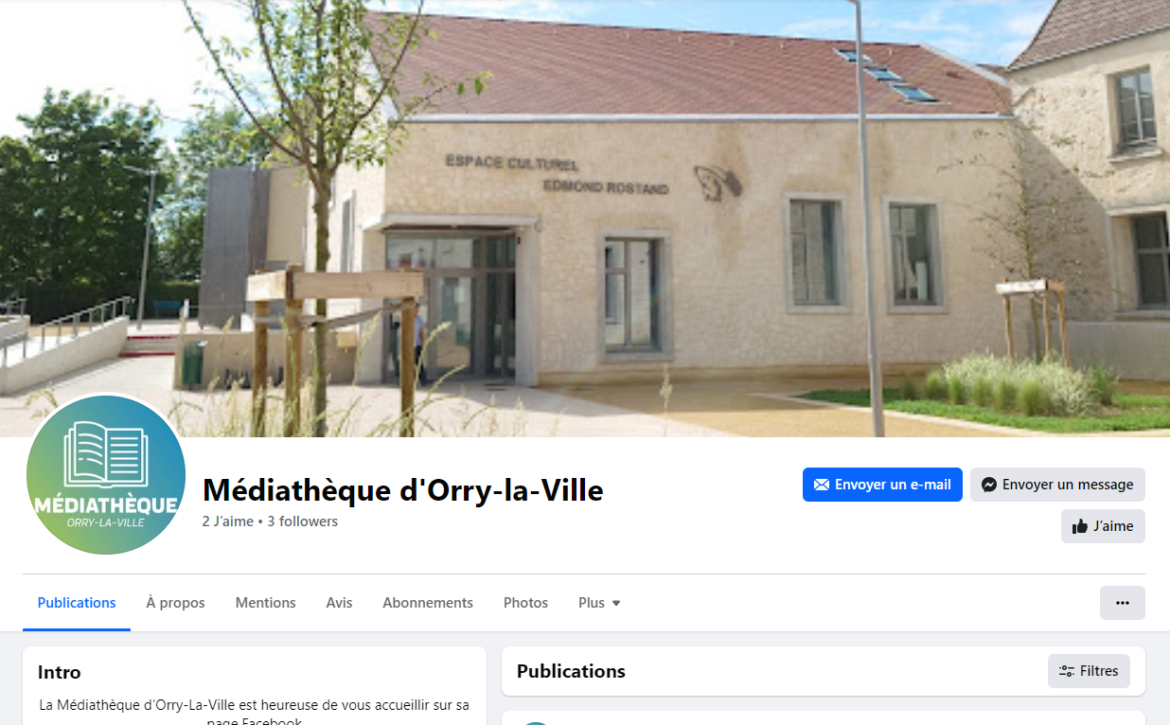This screenshot has width=1170, height=725.
Task: Click the thumbs-up icon on J'aime
Action: (1080, 526)
